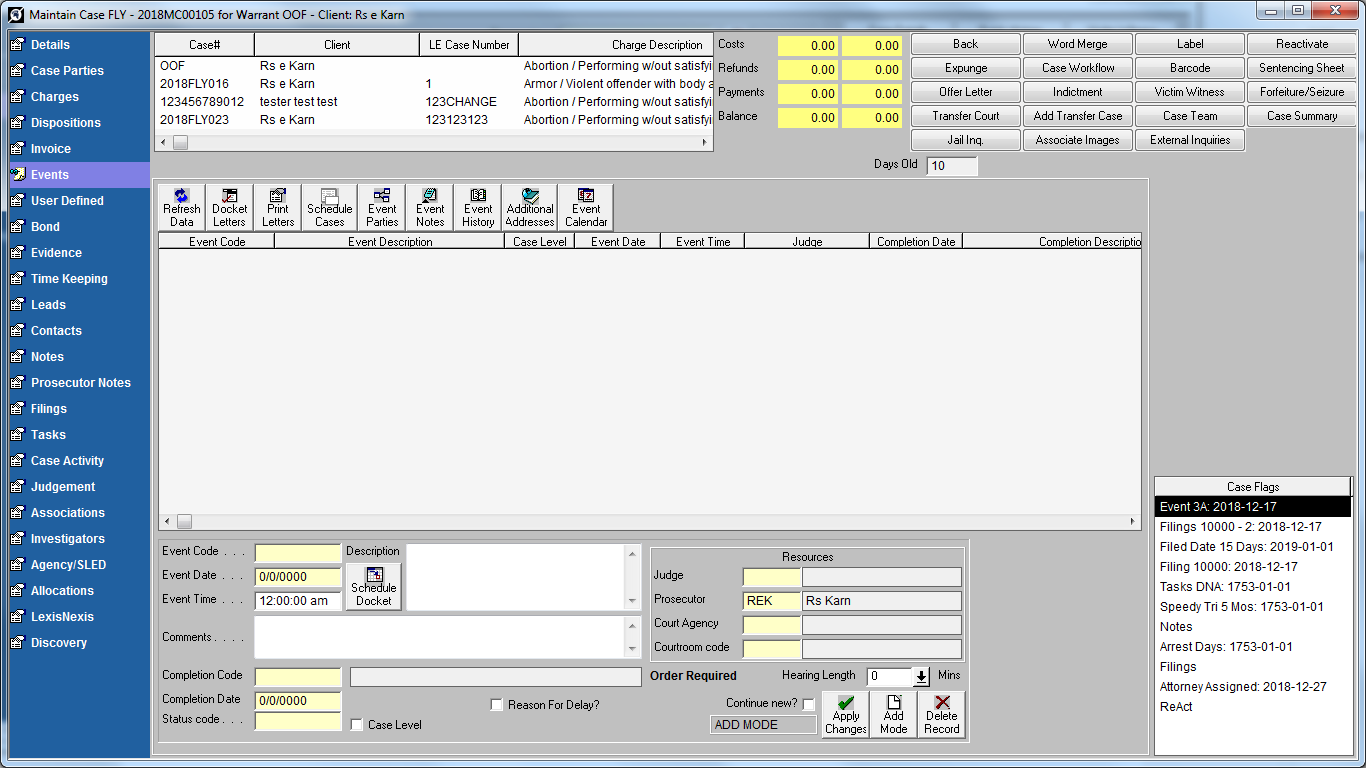
Task: Select flag Filing 10000: 2018-12-17
Action: [1253, 567]
